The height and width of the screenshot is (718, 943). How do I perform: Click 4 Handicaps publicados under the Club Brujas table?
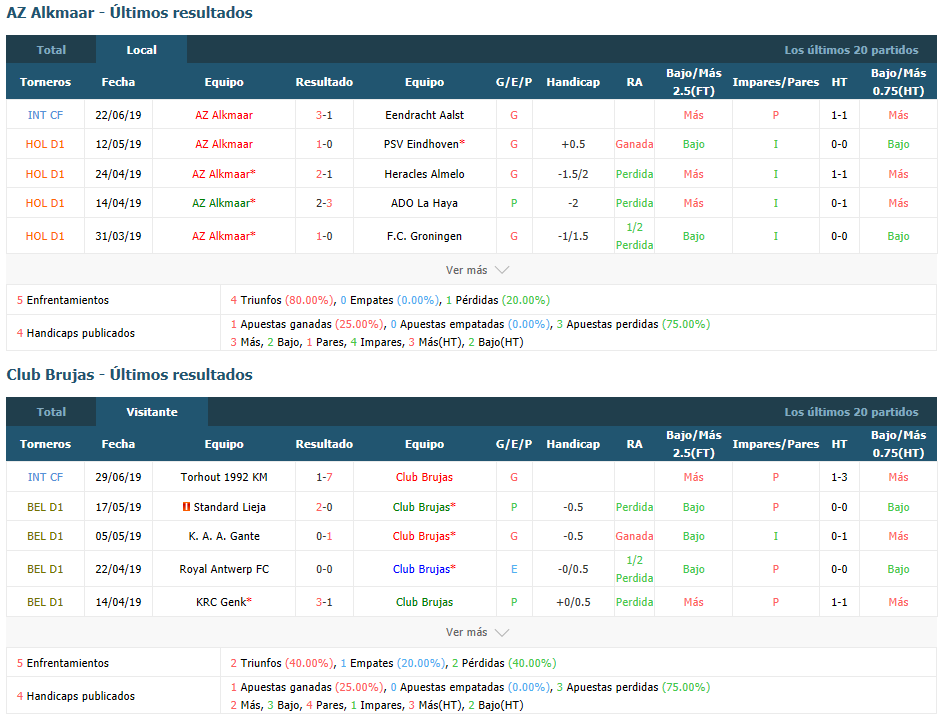coord(76,696)
